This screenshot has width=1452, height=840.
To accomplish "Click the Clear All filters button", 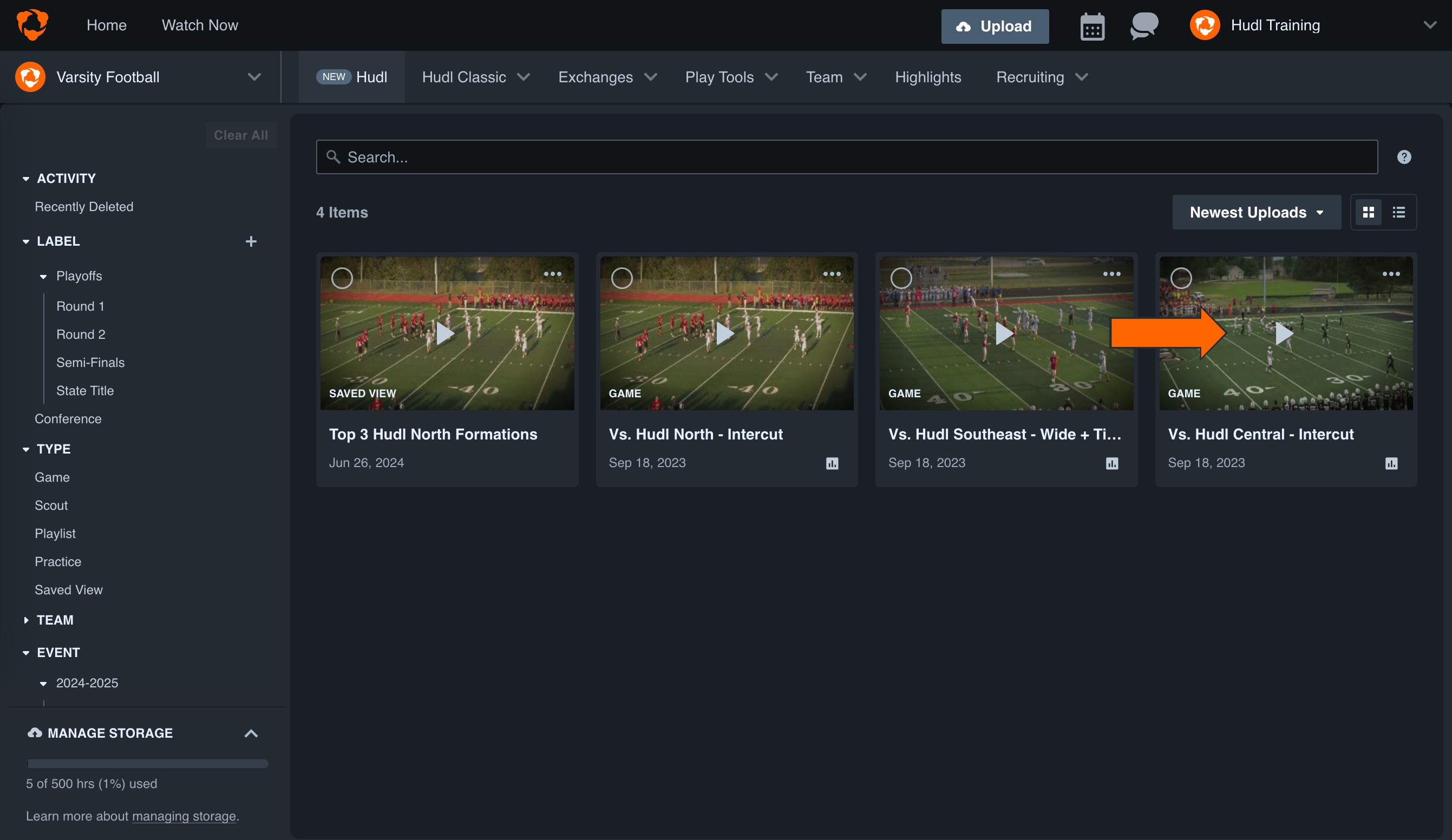I will (x=240, y=135).
